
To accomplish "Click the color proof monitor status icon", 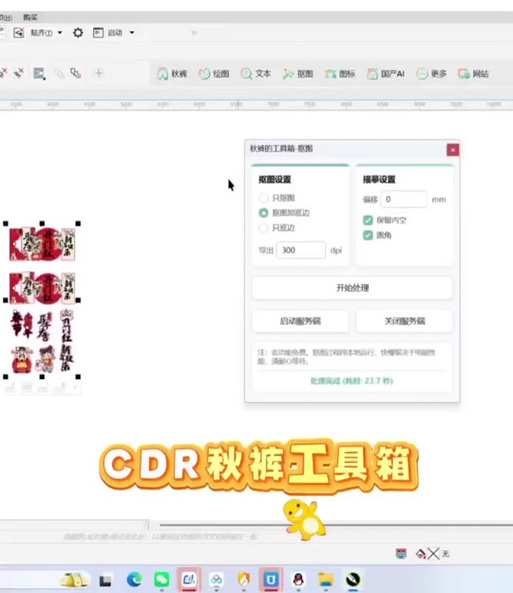I will [x=401, y=554].
